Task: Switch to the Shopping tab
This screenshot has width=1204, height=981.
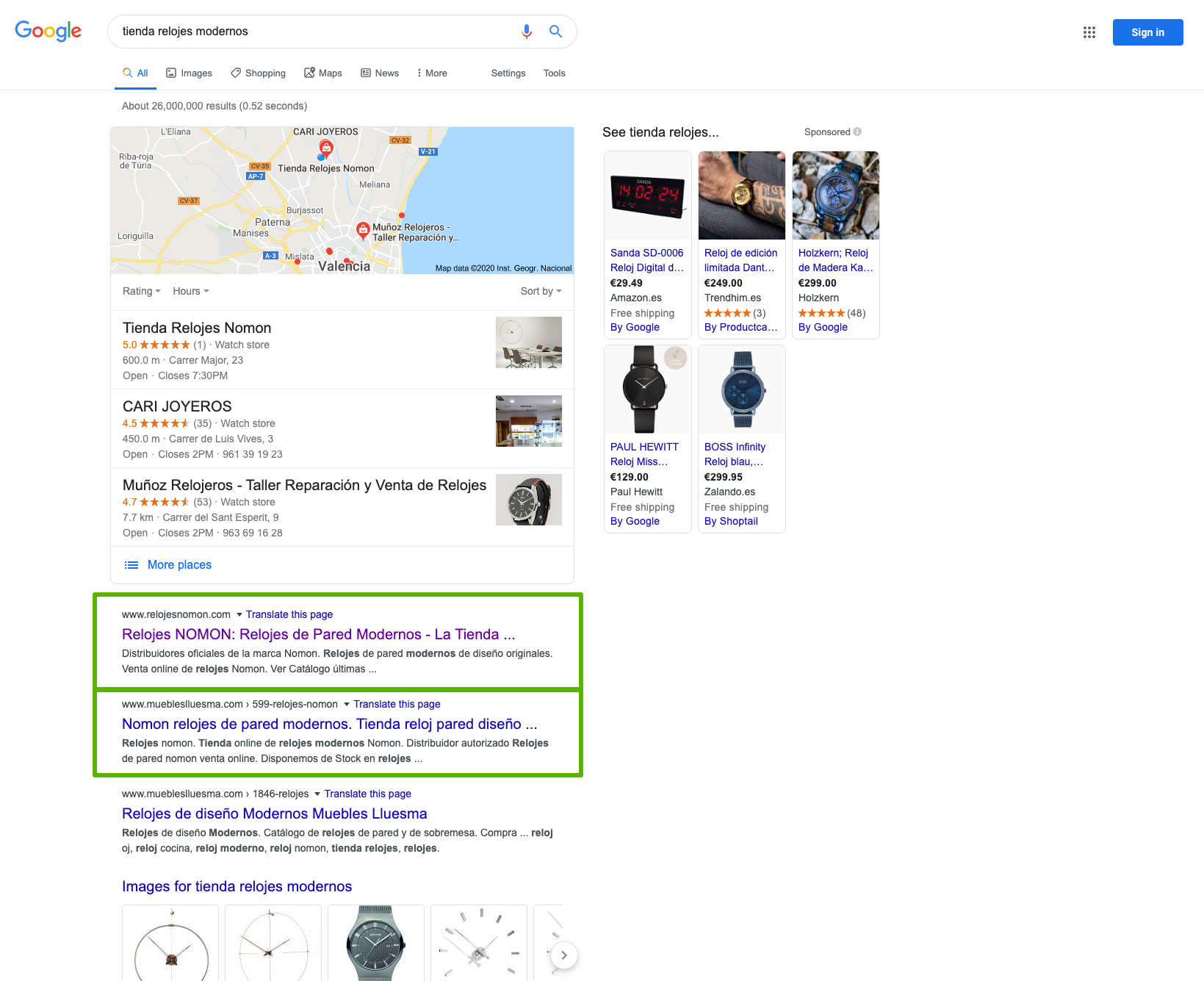Action: coord(258,73)
